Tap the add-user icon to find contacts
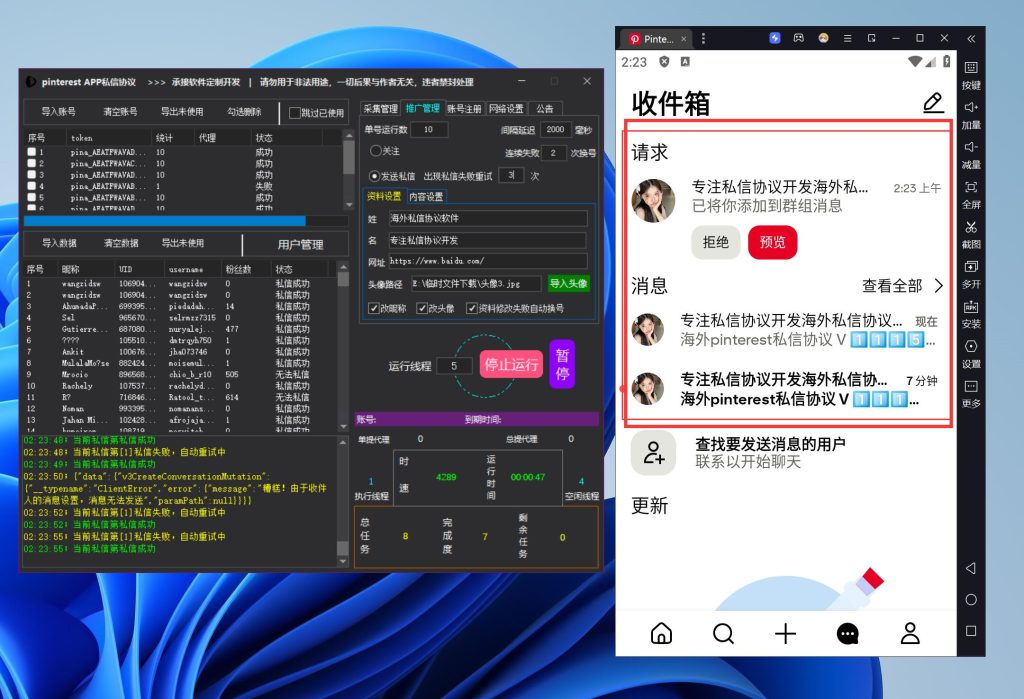 pyautogui.click(x=653, y=453)
